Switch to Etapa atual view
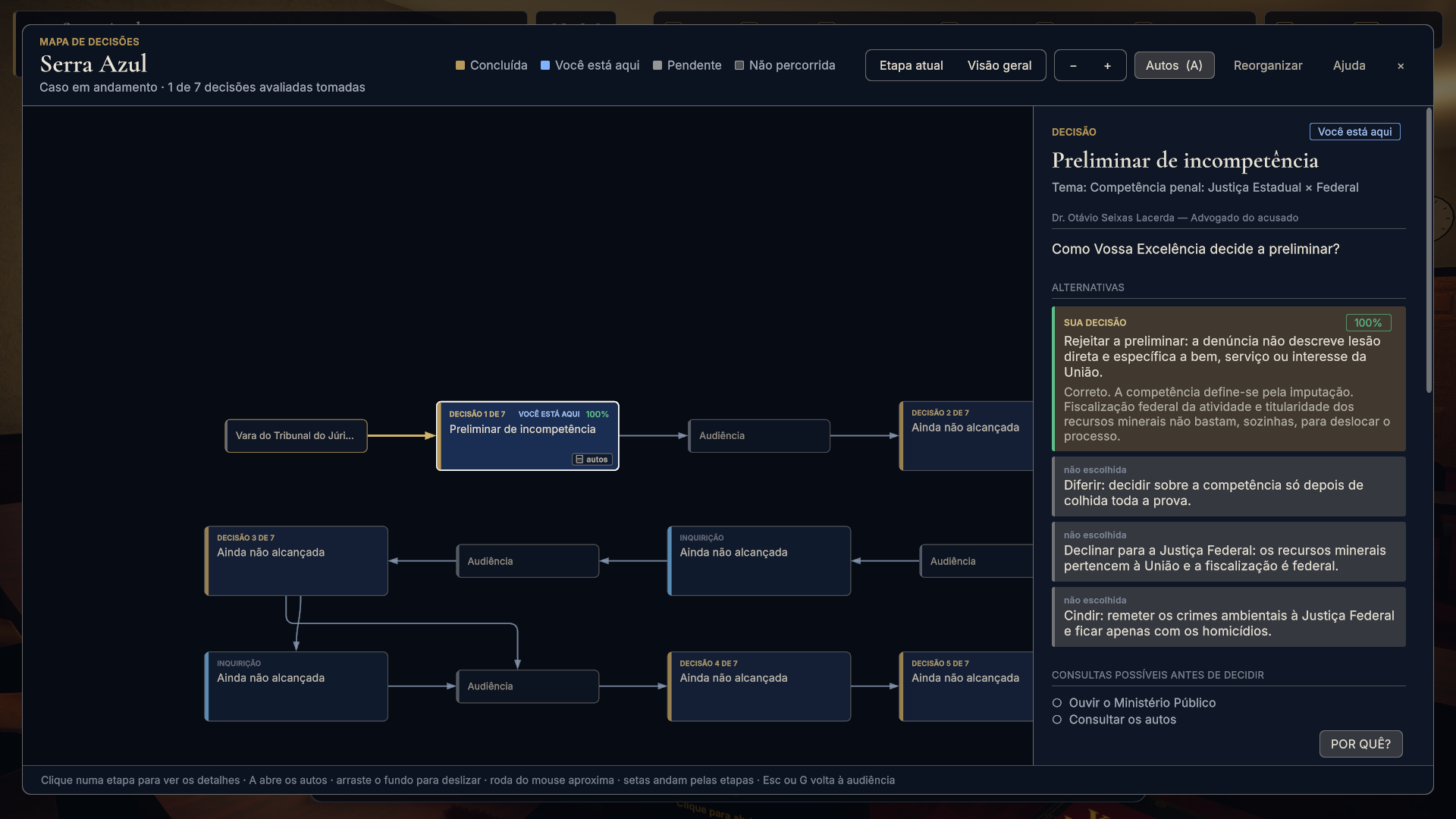Image resolution: width=1456 pixels, height=819 pixels. pos(911,66)
